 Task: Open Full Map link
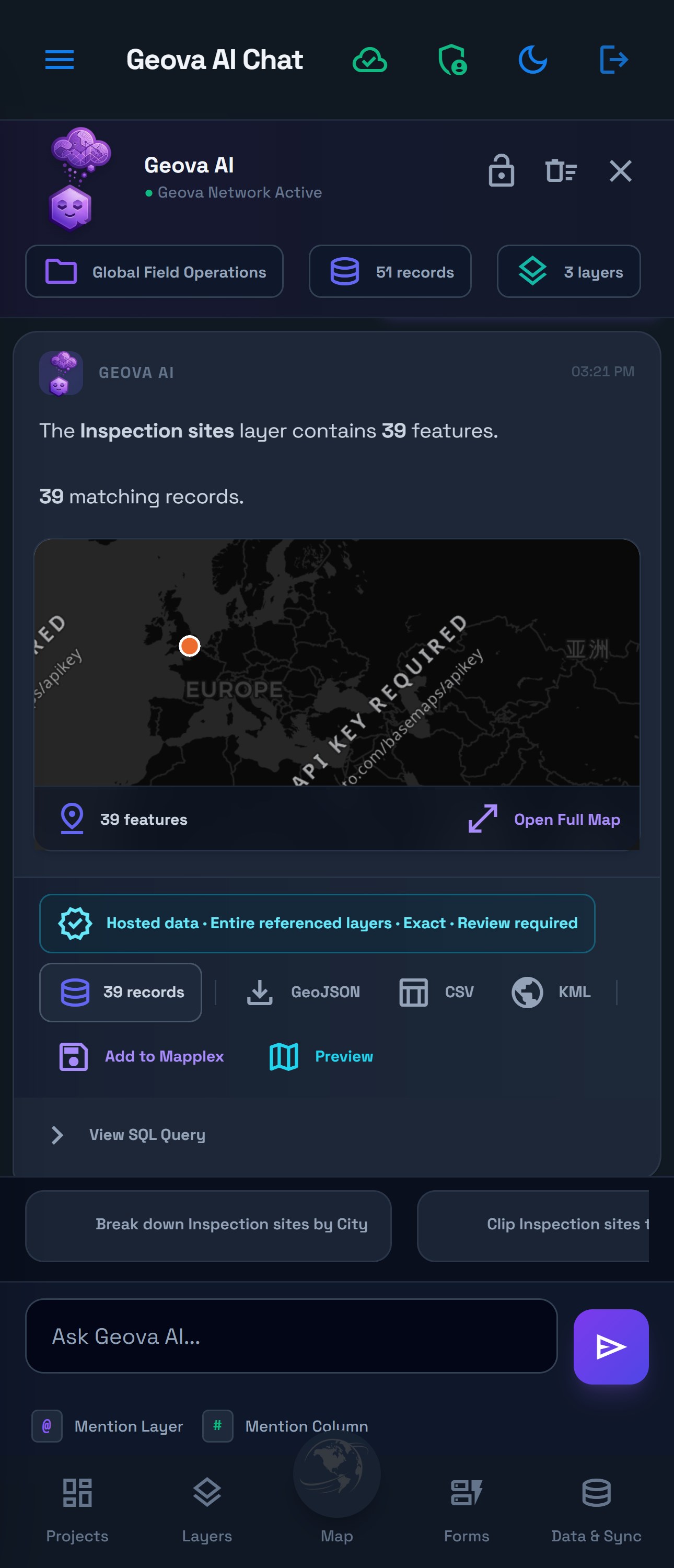tap(544, 818)
